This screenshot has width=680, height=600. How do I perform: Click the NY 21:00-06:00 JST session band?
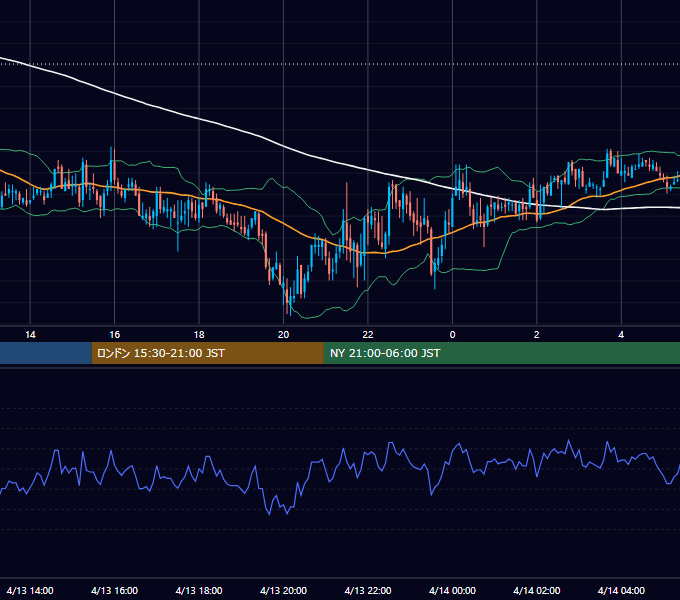coord(502,353)
